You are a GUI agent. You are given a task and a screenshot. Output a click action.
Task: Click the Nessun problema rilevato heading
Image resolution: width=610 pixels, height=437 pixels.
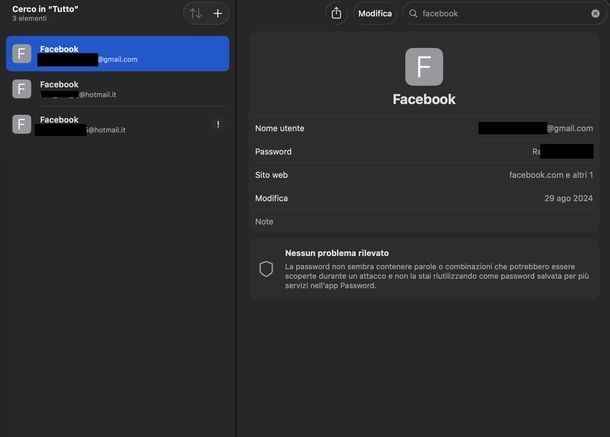coord(337,253)
